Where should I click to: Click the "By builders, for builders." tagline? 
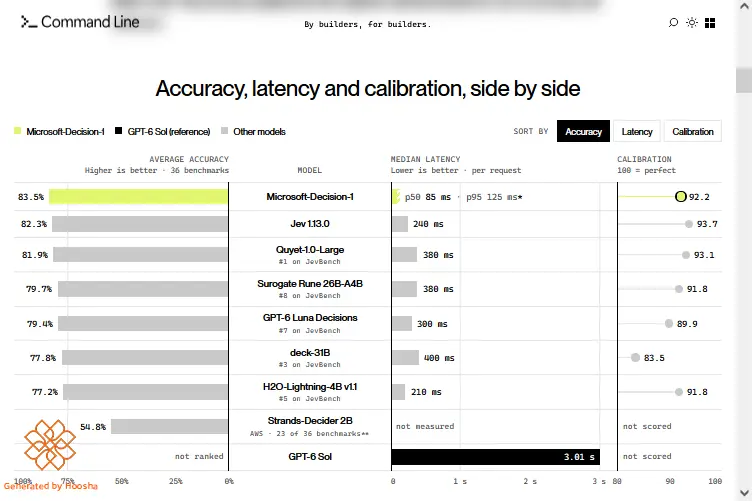click(x=368, y=24)
